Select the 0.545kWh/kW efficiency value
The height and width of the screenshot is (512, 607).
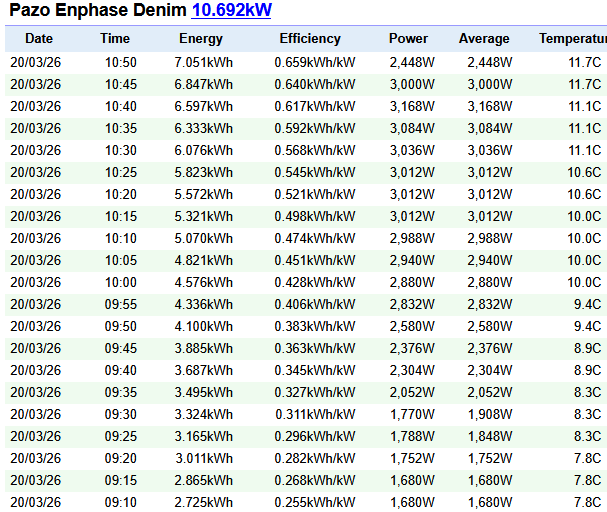315,172
